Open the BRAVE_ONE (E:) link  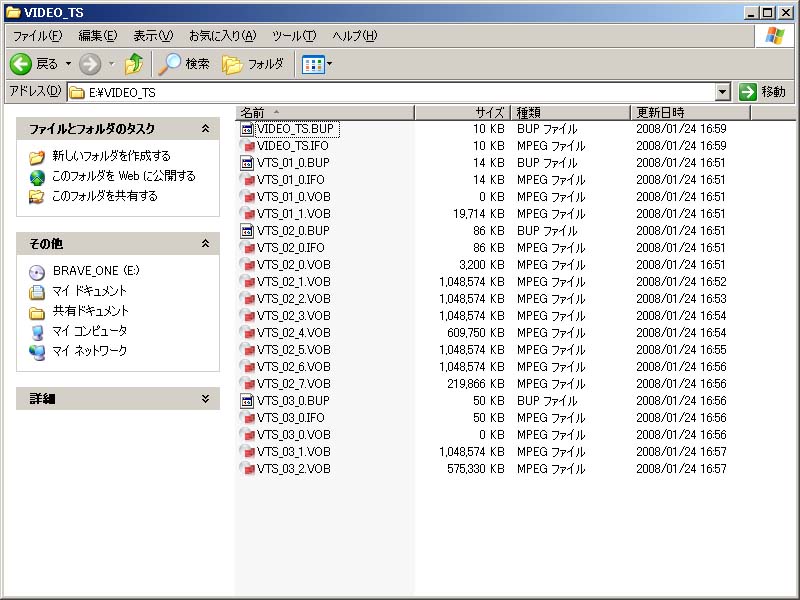96,271
